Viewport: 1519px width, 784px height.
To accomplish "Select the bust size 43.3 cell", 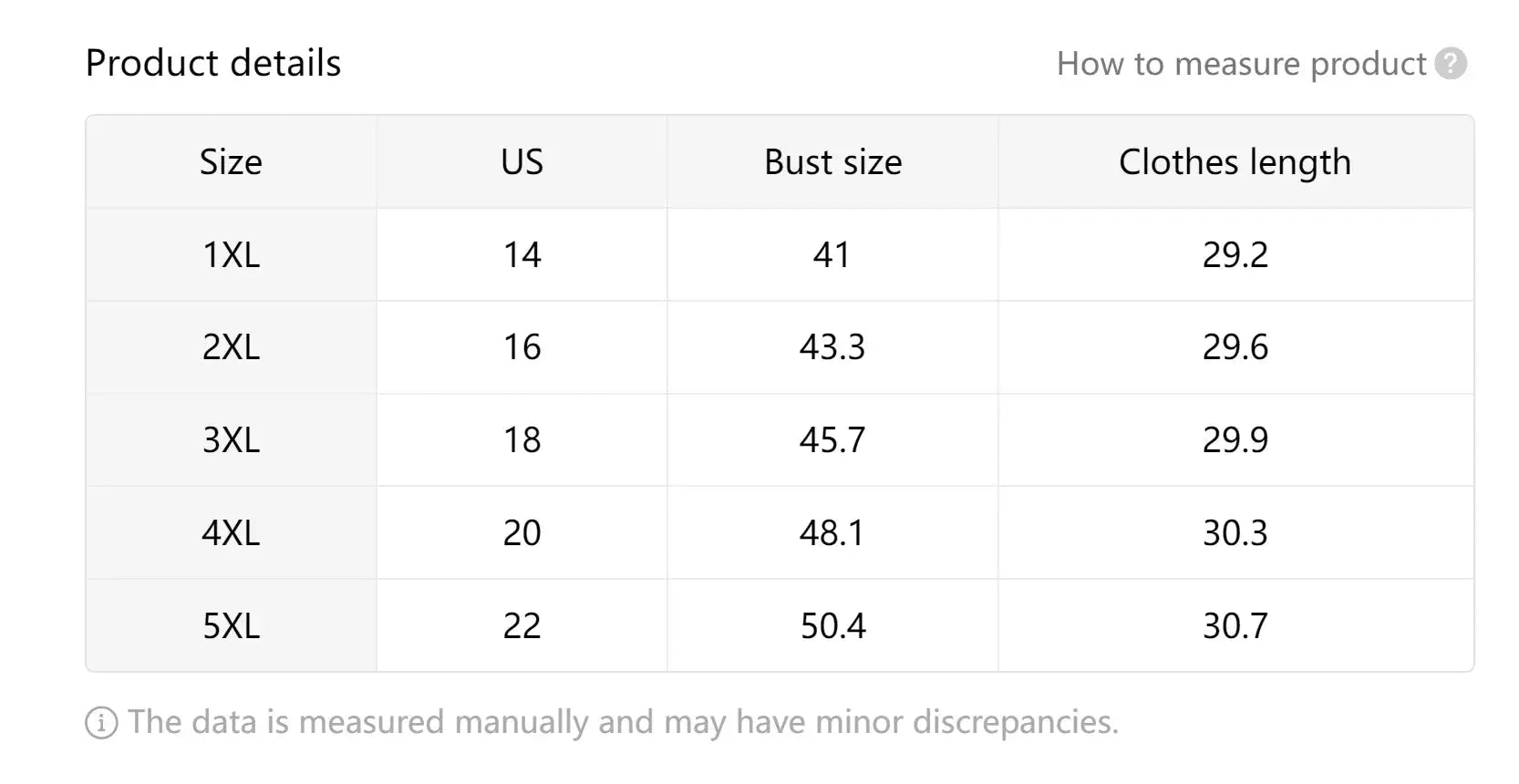I will [832, 347].
